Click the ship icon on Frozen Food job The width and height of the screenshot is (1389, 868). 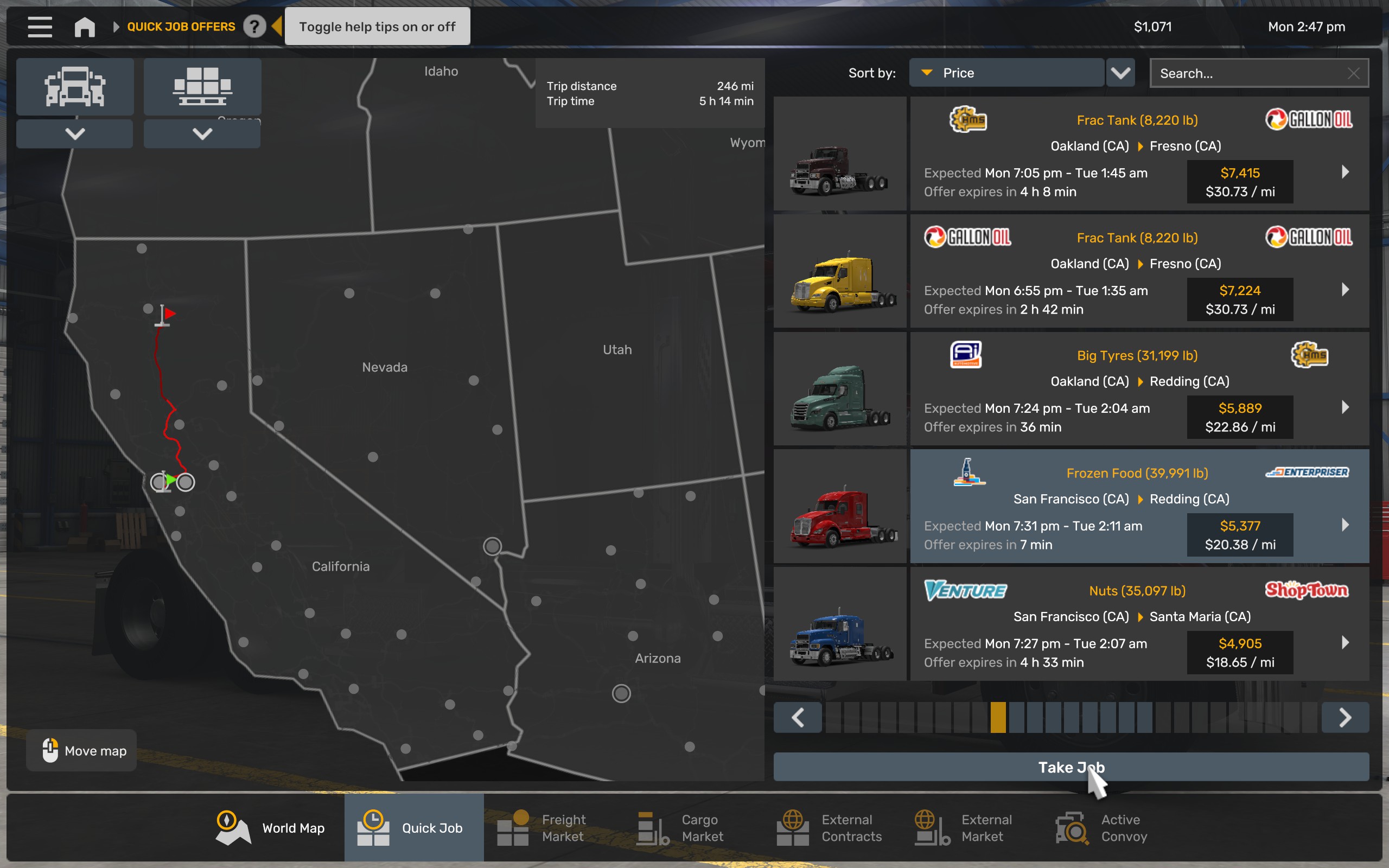(x=969, y=472)
